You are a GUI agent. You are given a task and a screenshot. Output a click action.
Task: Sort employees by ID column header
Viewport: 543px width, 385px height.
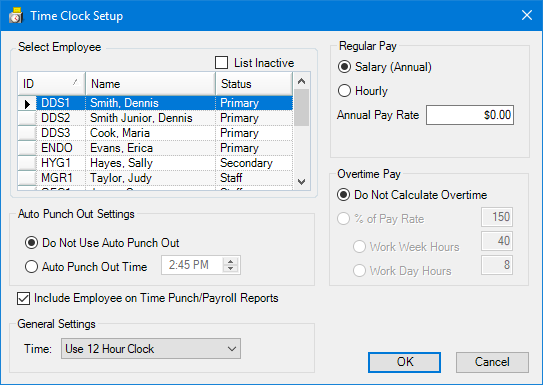[51, 84]
